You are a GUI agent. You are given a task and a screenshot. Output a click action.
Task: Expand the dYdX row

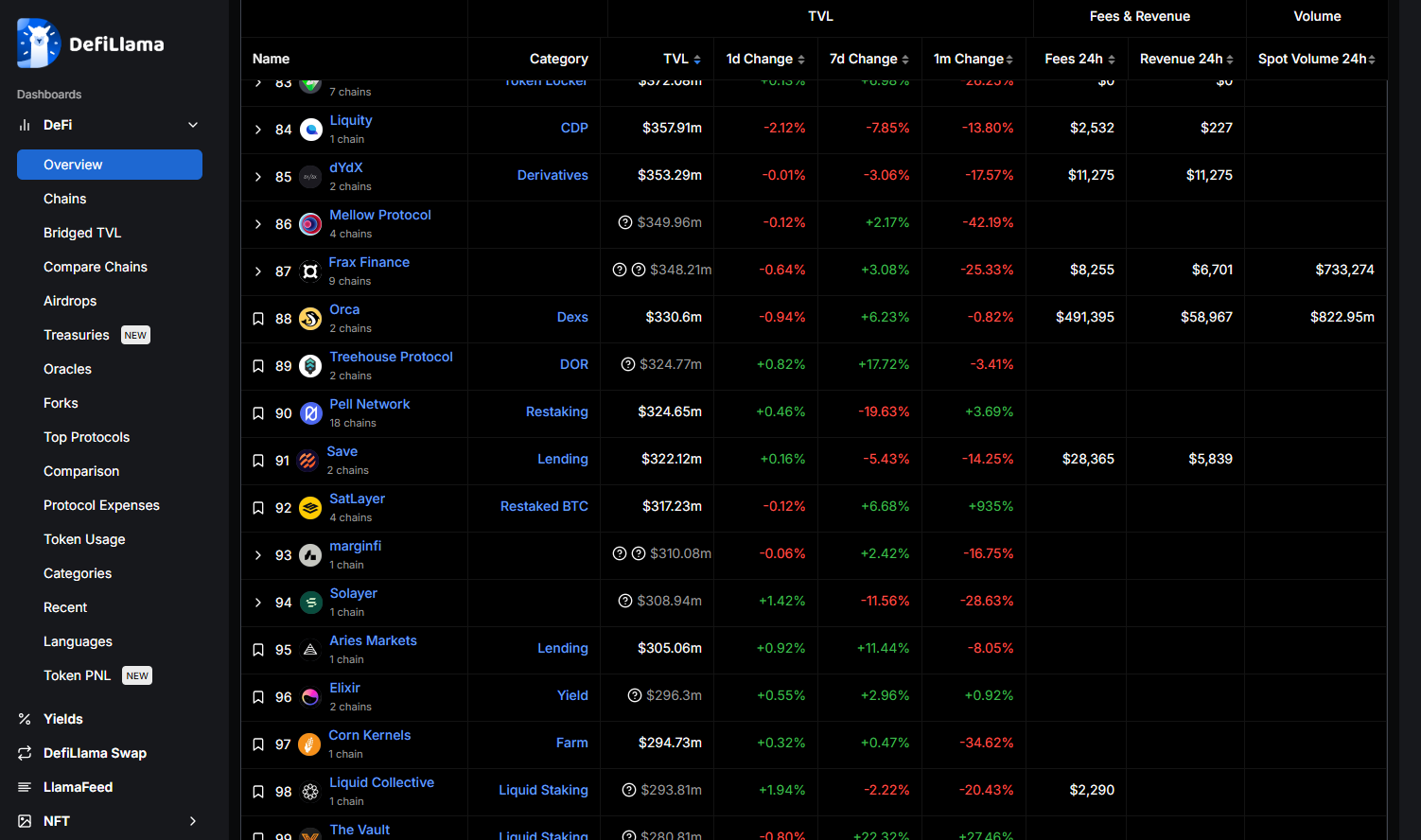[x=258, y=177]
